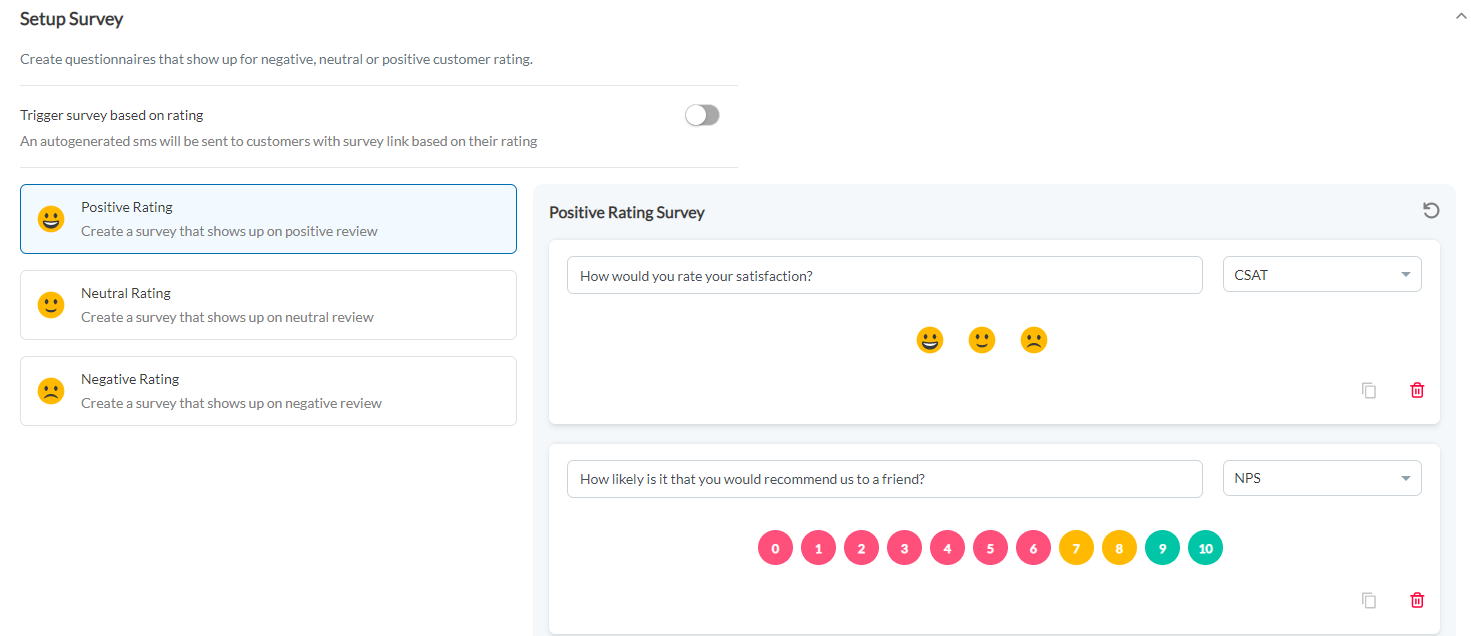Open the NPS question type dropdown

coord(1322,478)
